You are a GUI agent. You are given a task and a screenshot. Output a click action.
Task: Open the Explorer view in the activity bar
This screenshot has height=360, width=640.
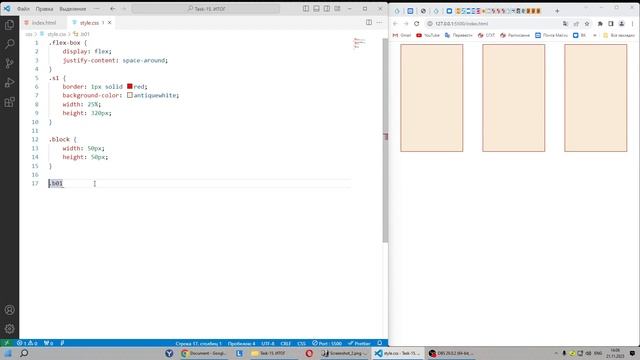coord(9,25)
